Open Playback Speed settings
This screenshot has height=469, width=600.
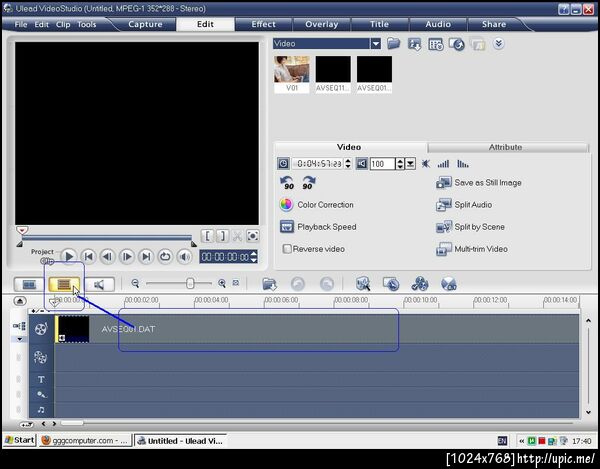pyautogui.click(x=318, y=227)
